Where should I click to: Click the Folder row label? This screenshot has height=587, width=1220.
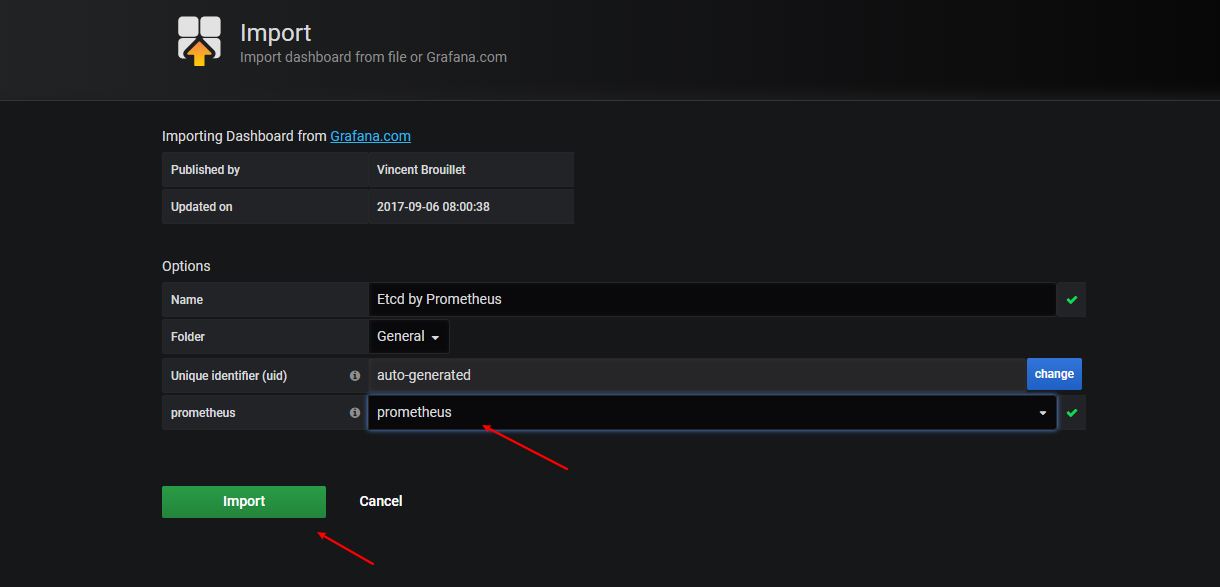tap(188, 337)
